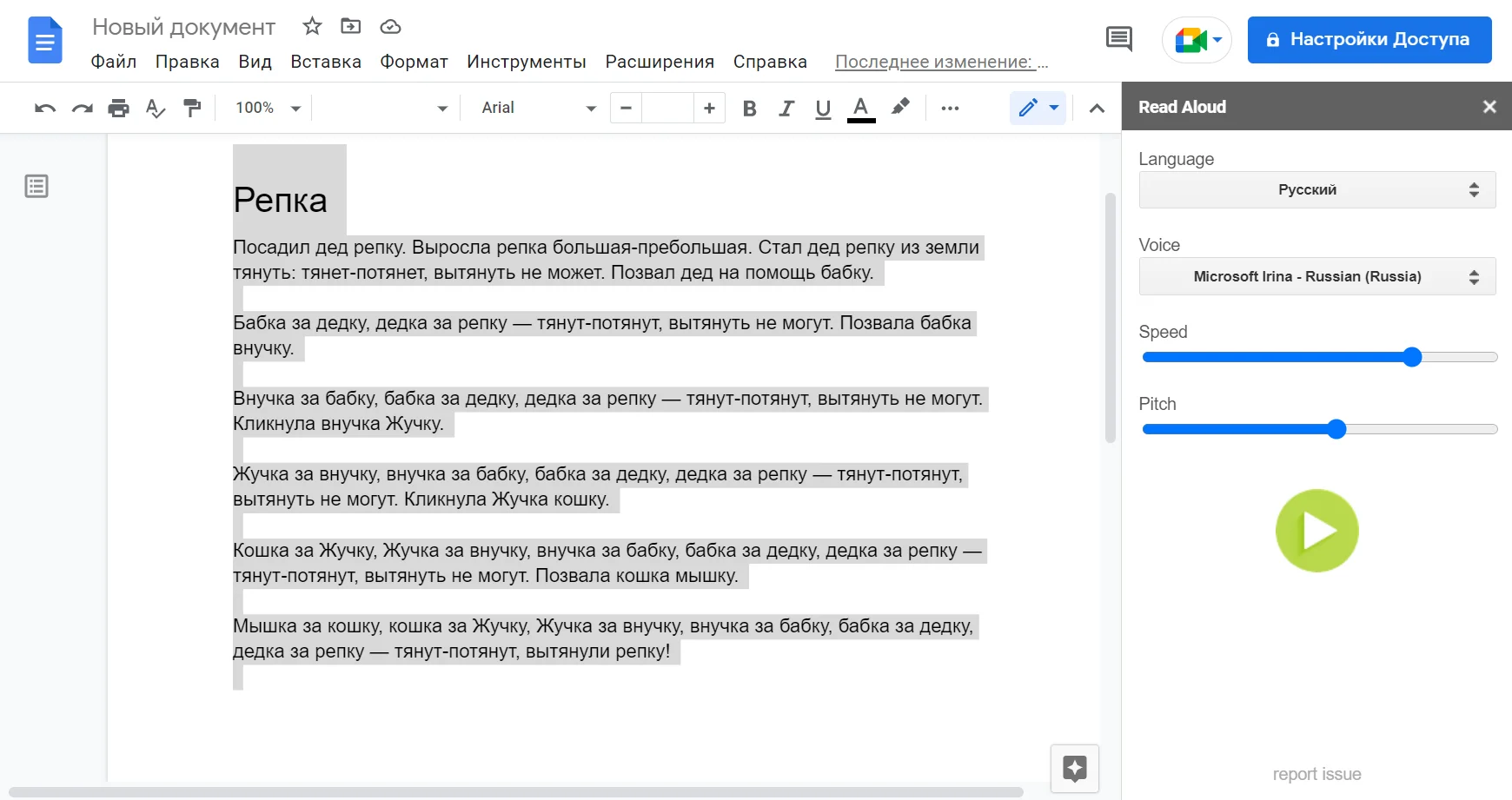Select the paint format roller
1512x800 pixels.
coord(192,108)
